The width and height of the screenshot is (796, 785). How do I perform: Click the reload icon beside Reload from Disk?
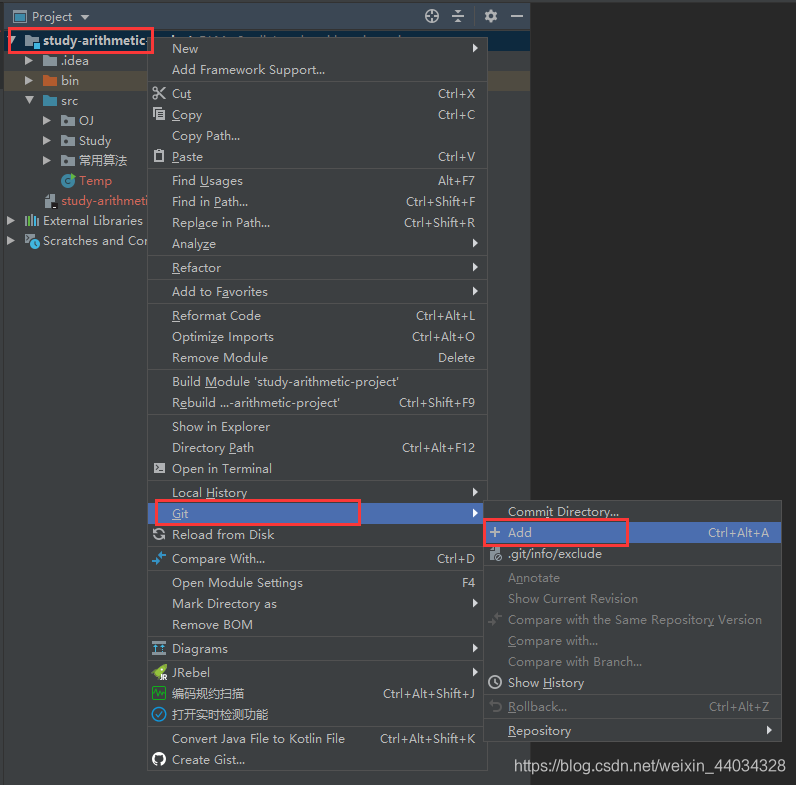click(x=159, y=534)
